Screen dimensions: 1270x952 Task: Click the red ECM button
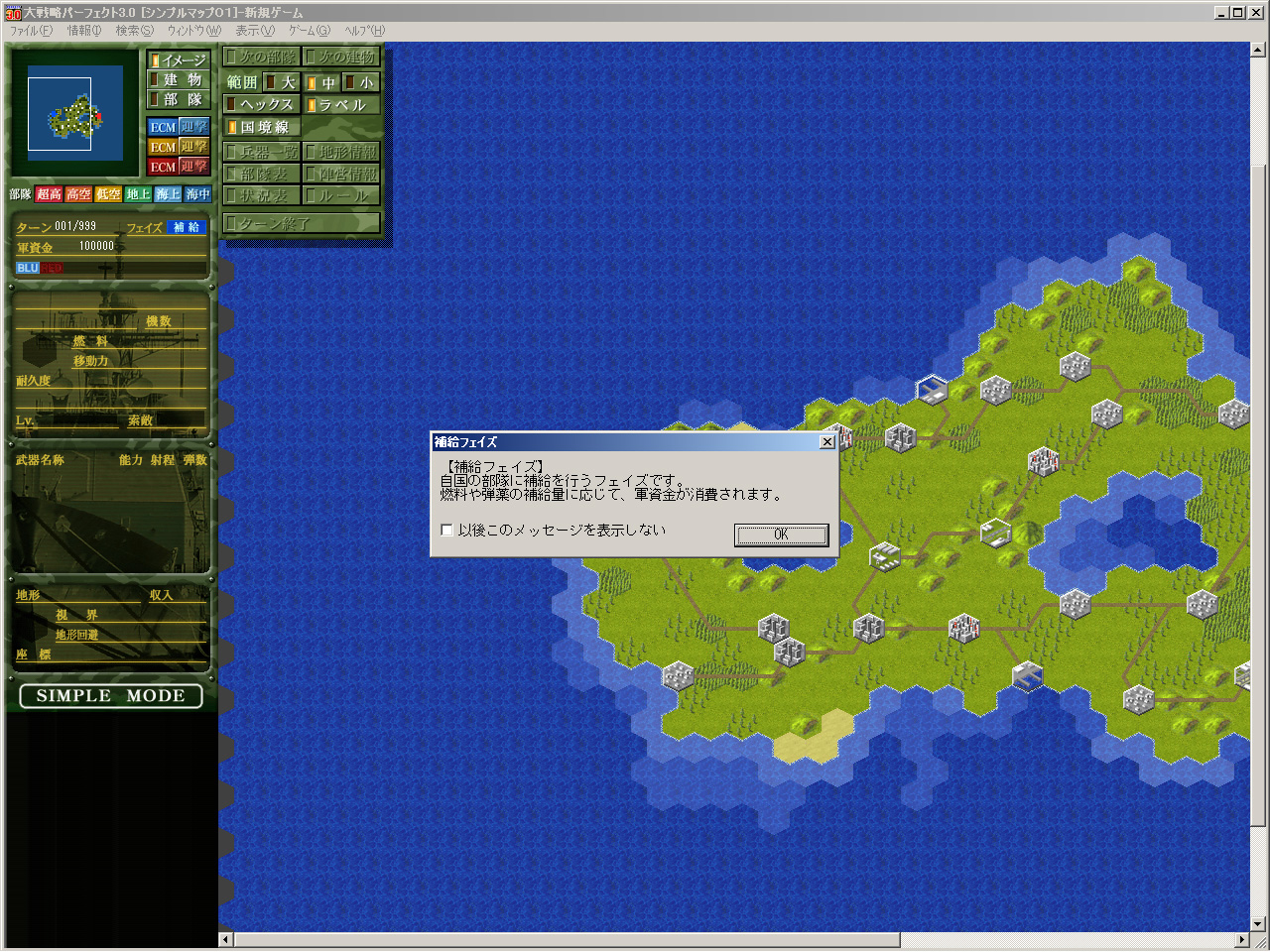coord(163,167)
